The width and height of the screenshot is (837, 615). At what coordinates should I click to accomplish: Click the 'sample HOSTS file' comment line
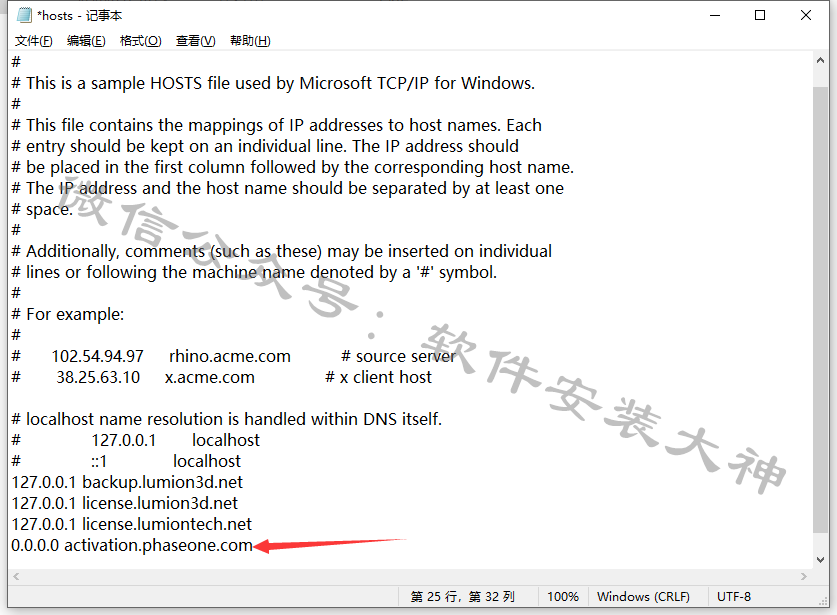pos(273,83)
